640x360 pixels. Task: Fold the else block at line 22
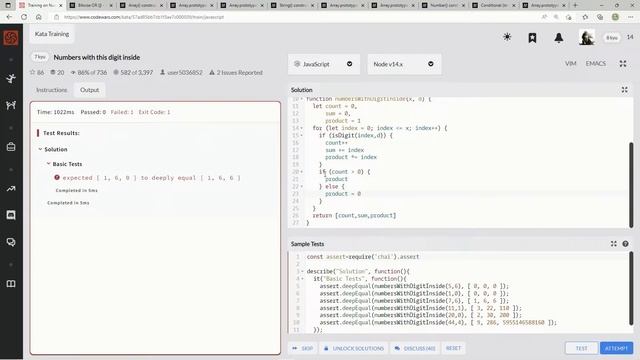click(x=302, y=187)
